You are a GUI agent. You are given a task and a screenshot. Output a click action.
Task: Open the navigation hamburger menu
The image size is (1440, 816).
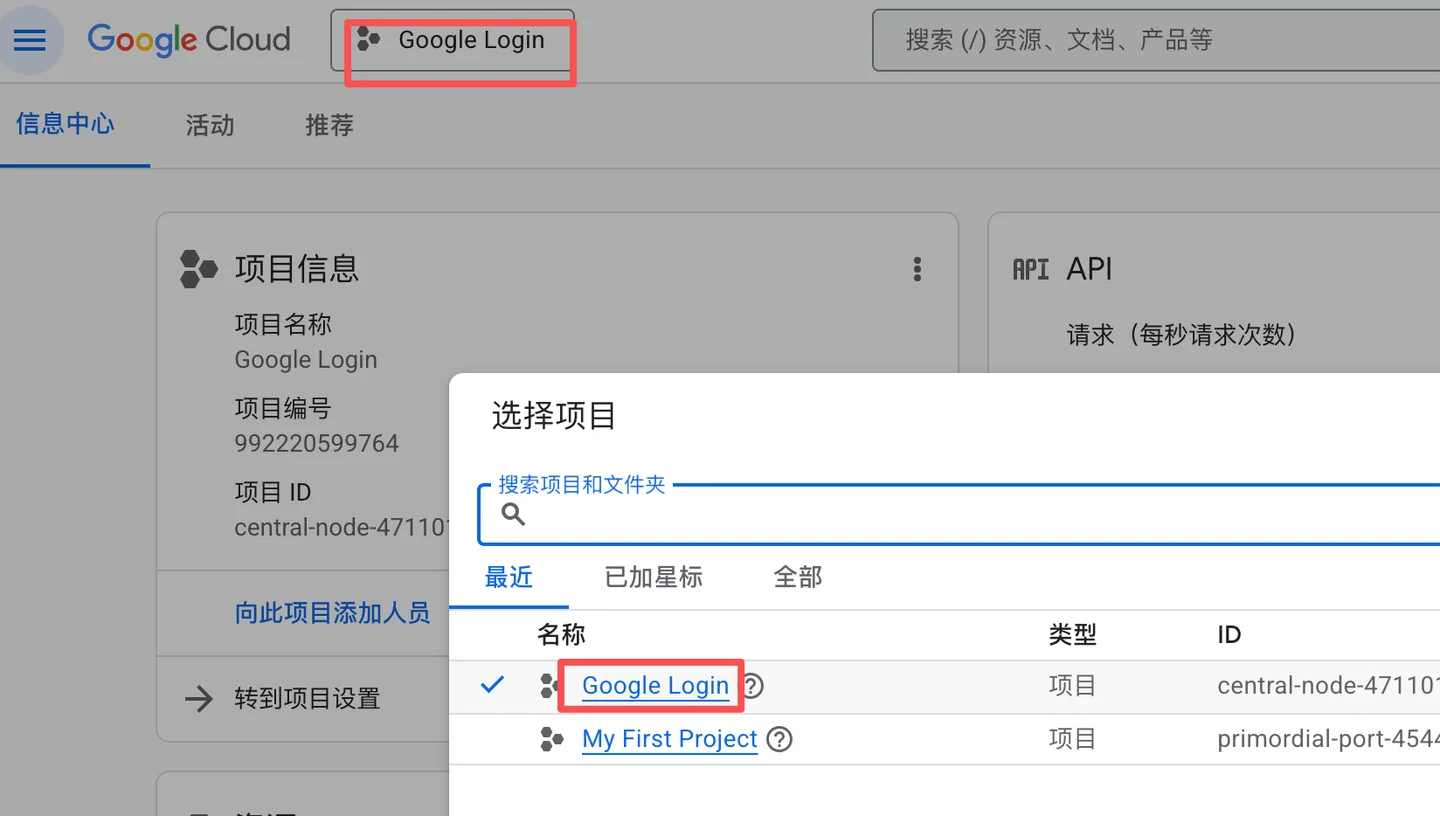pyautogui.click(x=30, y=39)
